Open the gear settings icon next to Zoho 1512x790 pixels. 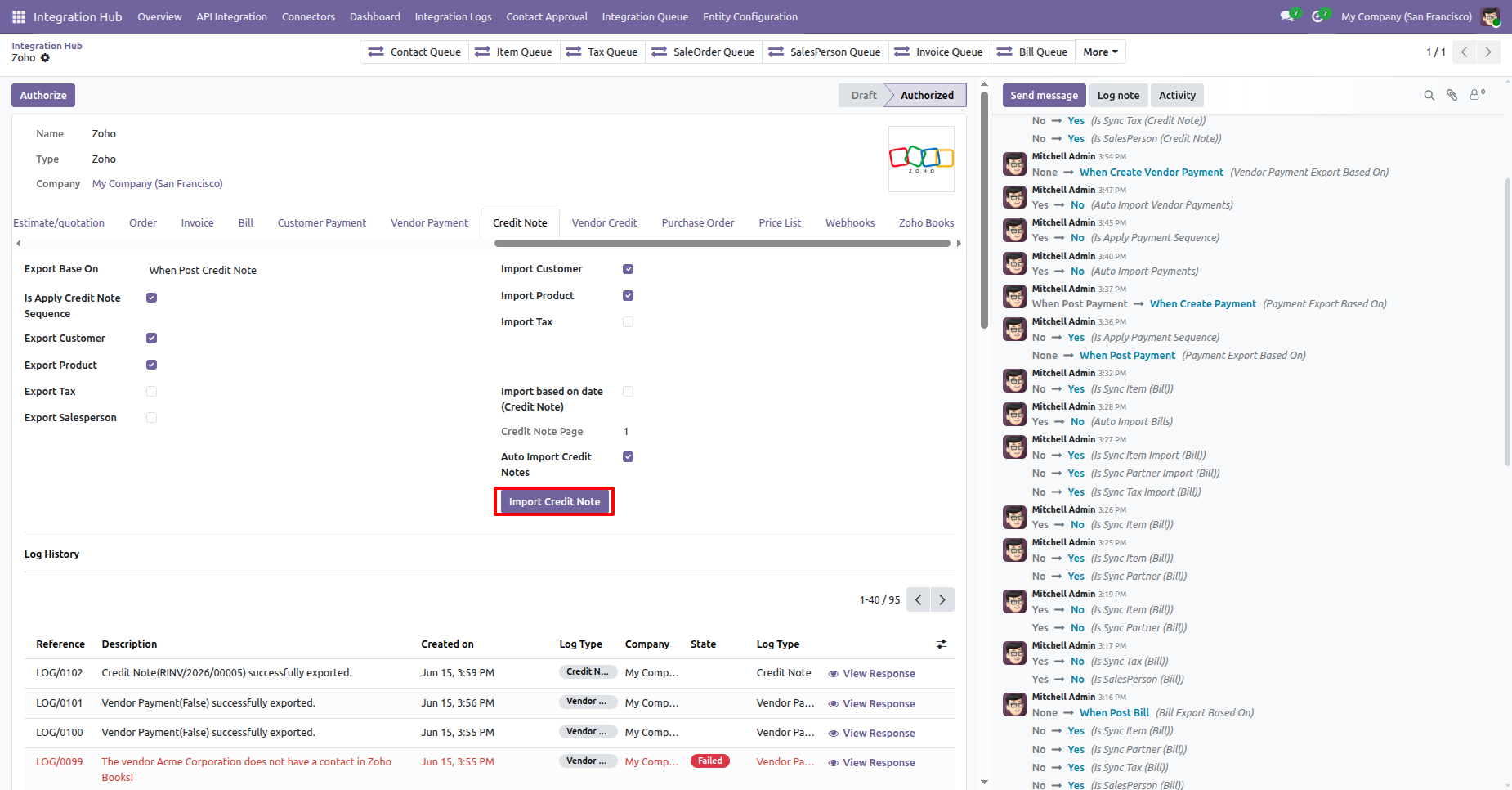click(45, 58)
